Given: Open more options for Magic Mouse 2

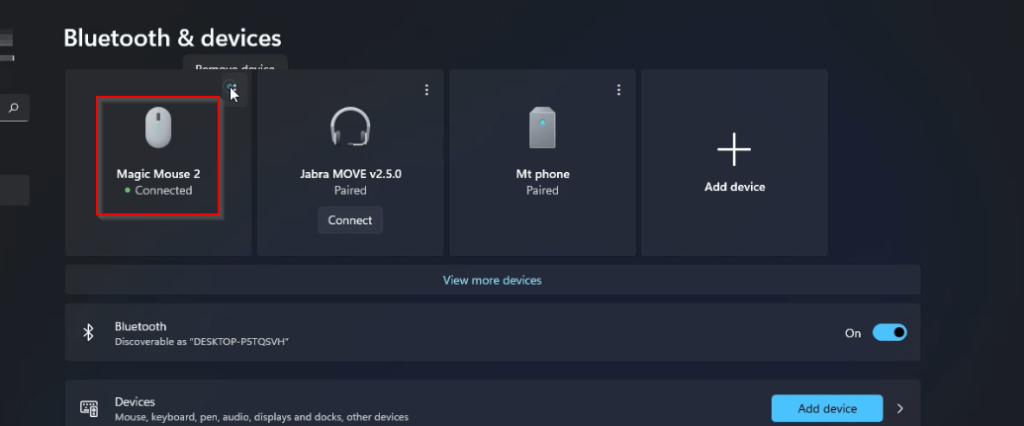Looking at the screenshot, I should [232, 89].
